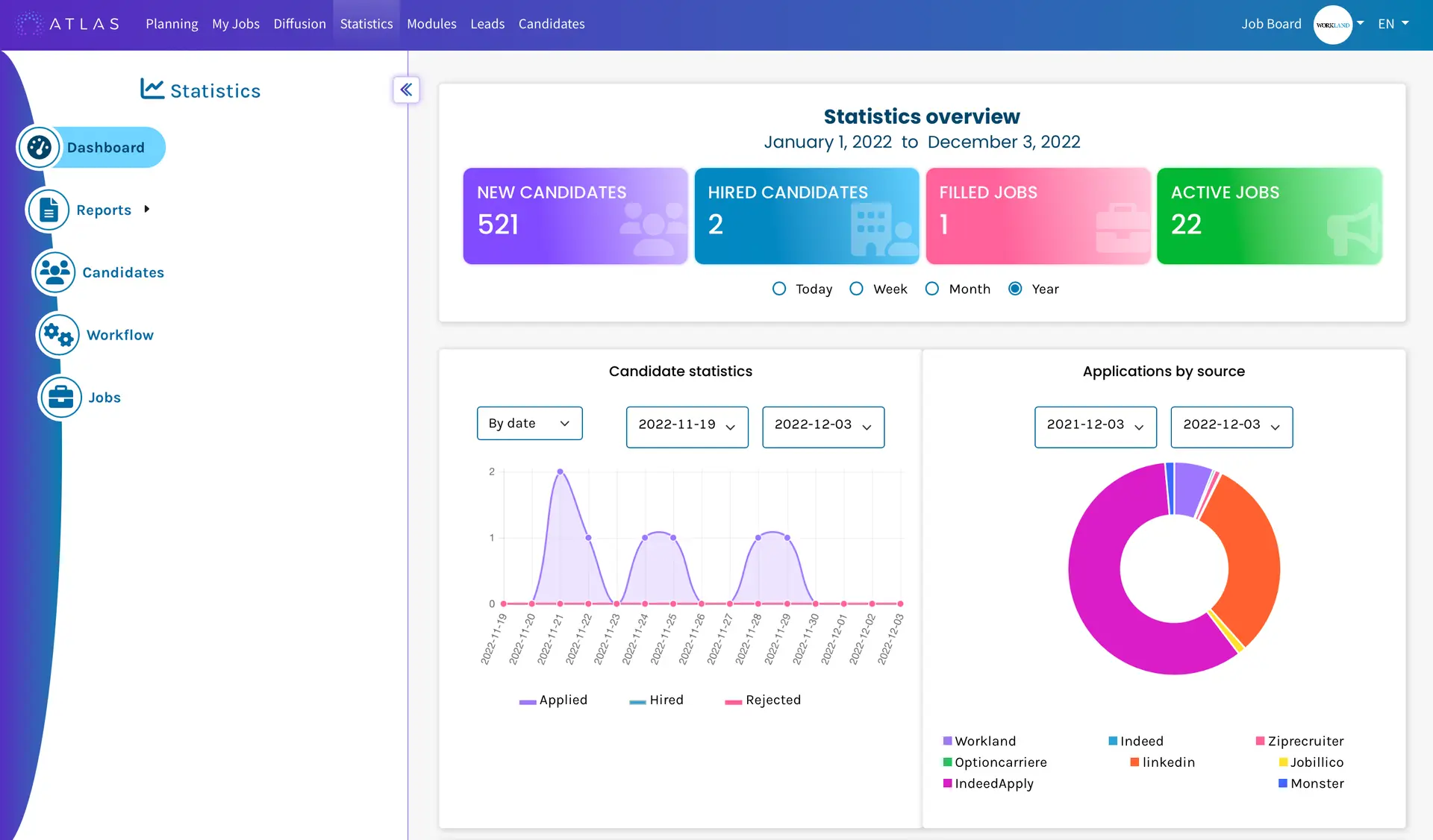Select the Today radio button

(779, 289)
